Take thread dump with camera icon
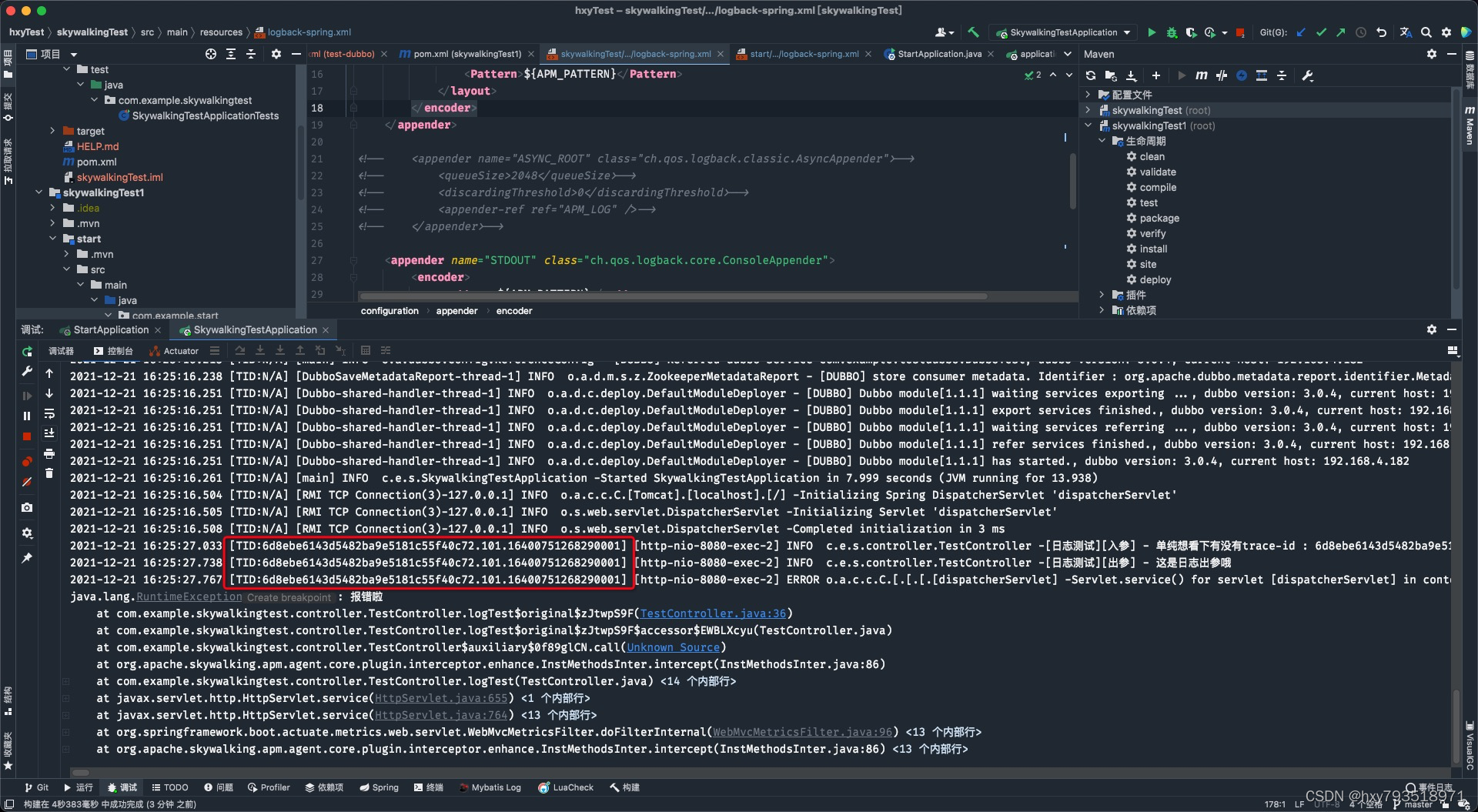Image resolution: width=1478 pixels, height=812 pixels. pyautogui.click(x=27, y=508)
